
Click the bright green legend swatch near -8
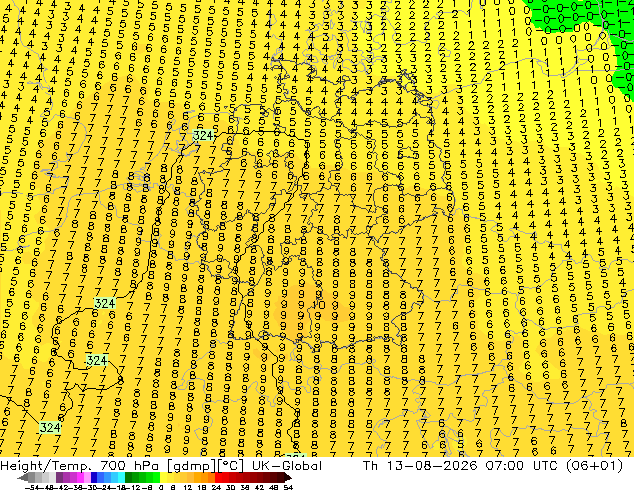click(156, 477)
